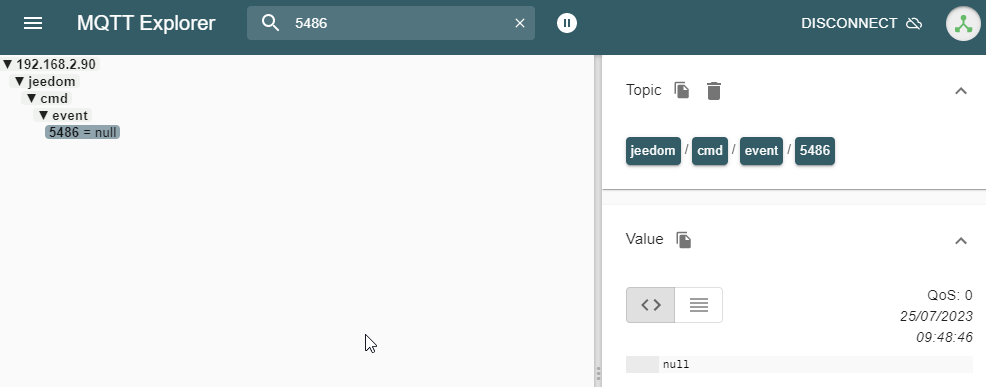
Task: Click the null value text
Action: (676, 364)
